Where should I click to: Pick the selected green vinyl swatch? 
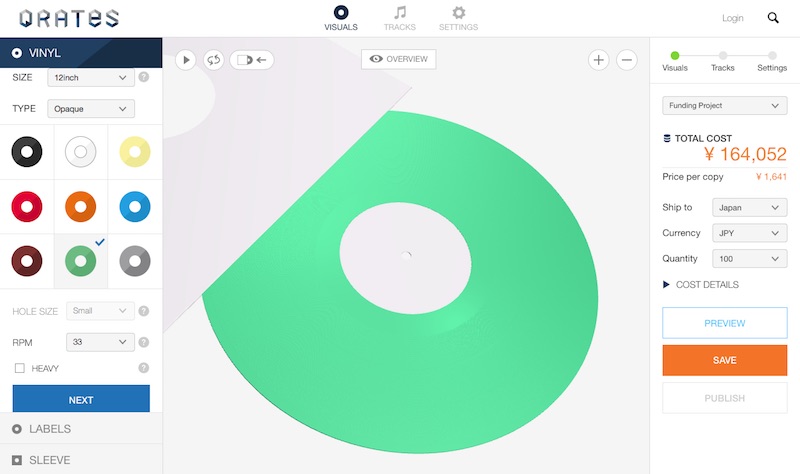[x=81, y=261]
